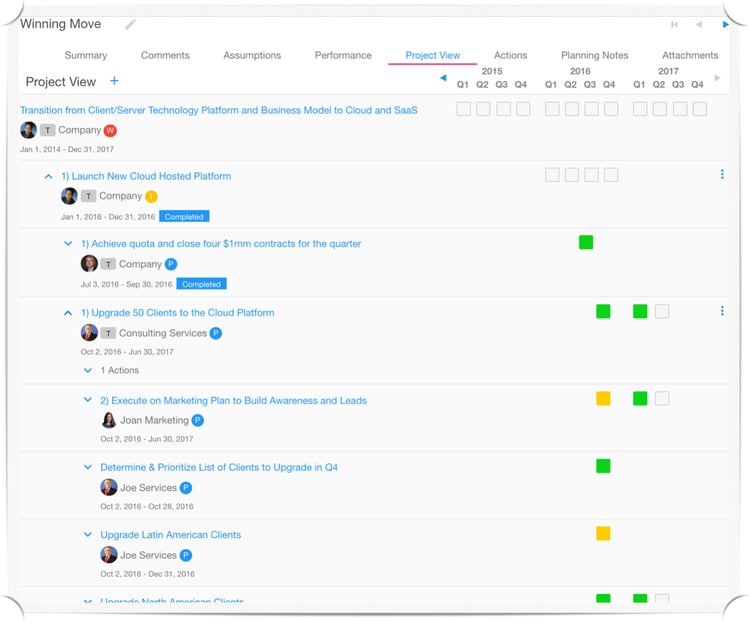Image resolution: width=750 pixels, height=623 pixels.
Task: Click green 2016 Q3 status square for Achieve quota
Action: pyautogui.click(x=586, y=242)
